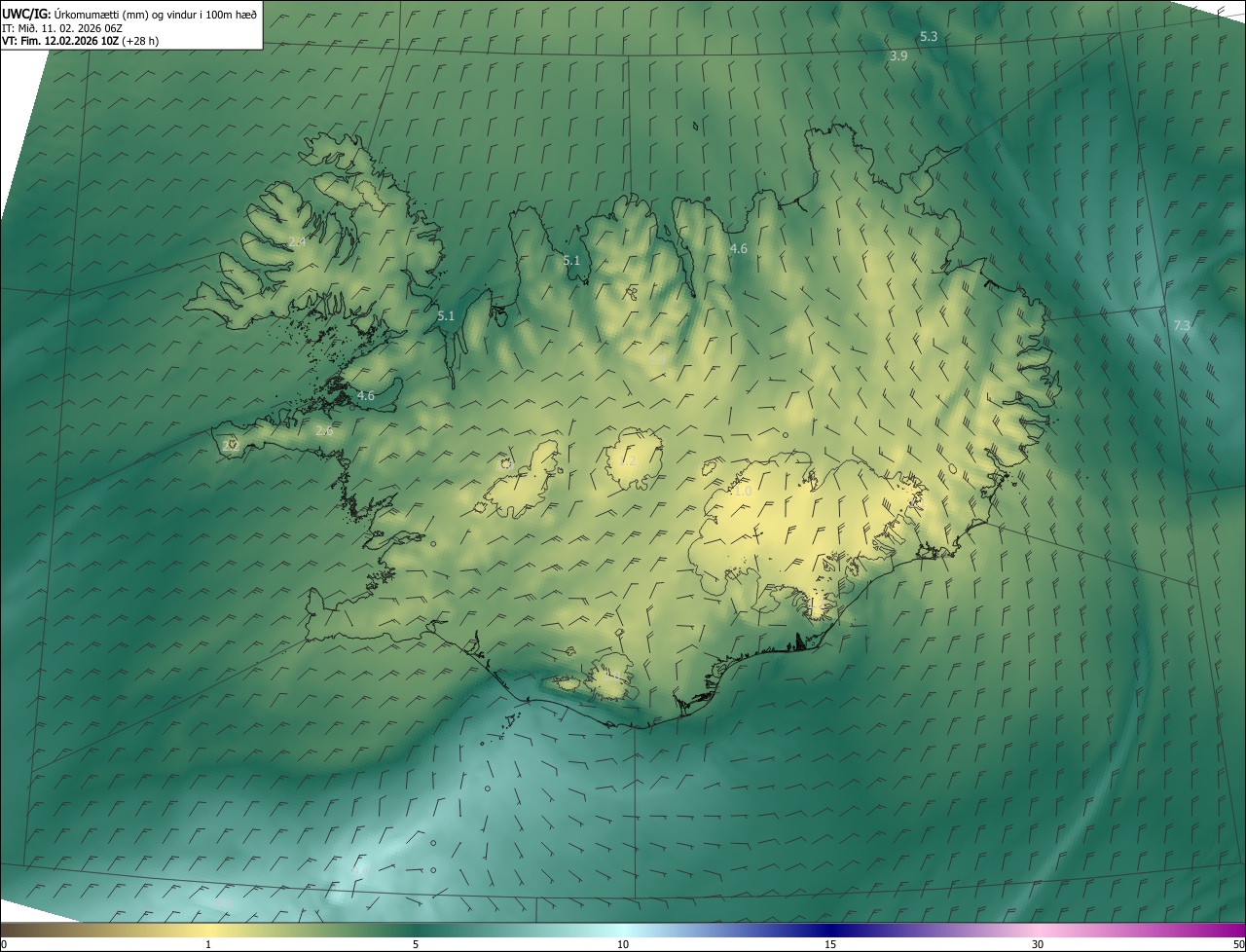Viewport: 1246px width, 952px height.
Task: Click the color scale tick label 50
Action: 1237,945
